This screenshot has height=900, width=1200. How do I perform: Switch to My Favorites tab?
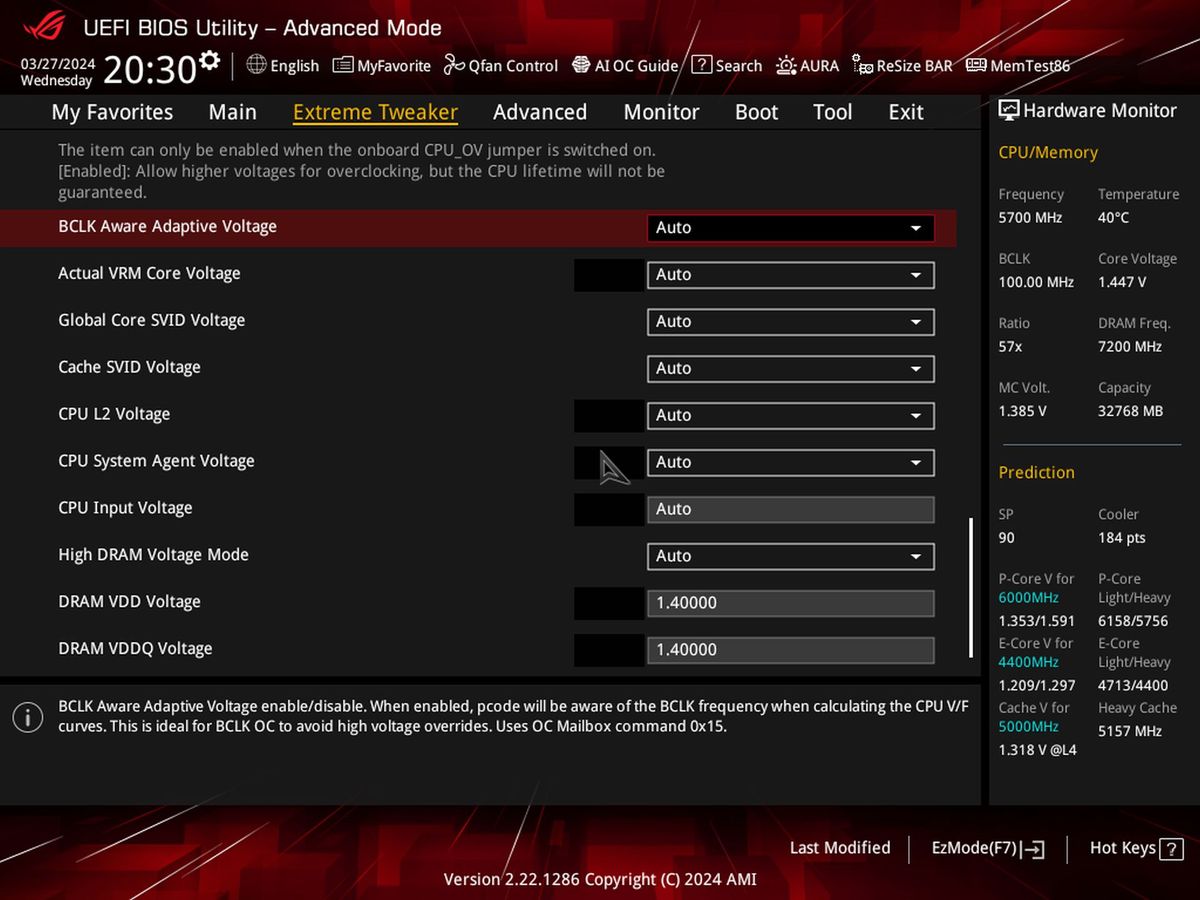[x=112, y=112]
